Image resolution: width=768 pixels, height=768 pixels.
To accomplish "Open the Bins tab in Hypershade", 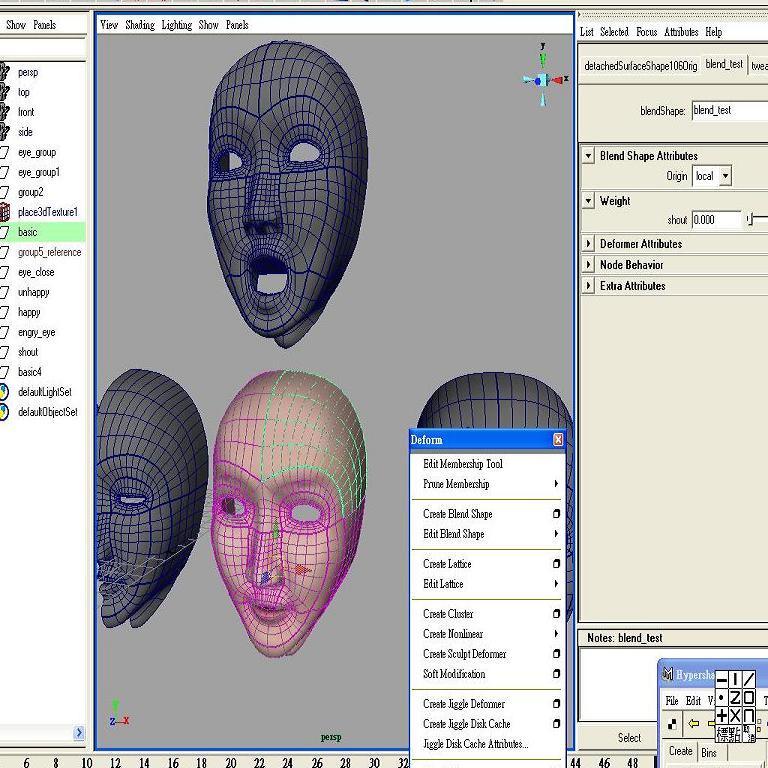I will (709, 752).
